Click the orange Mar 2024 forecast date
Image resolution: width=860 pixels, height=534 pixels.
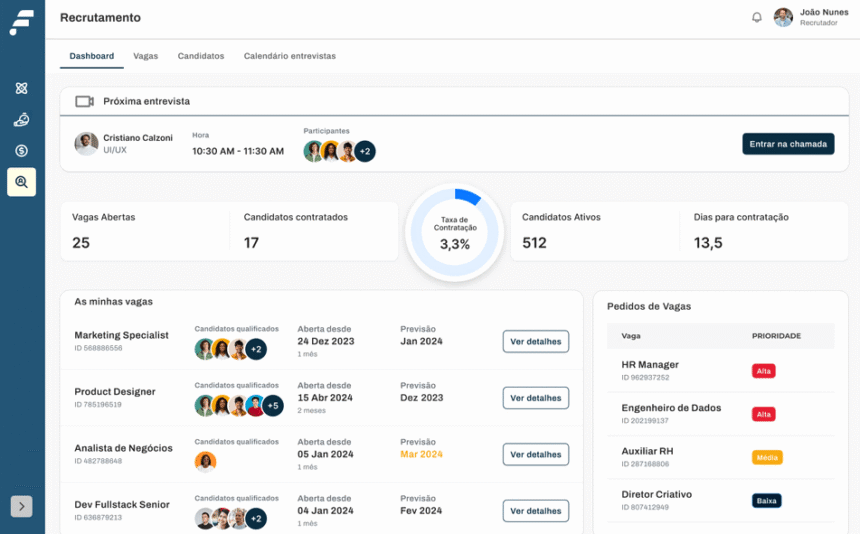pyautogui.click(x=421, y=454)
